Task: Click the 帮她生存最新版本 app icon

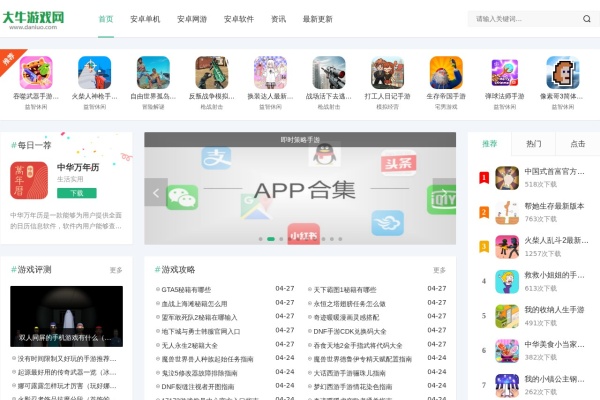Action: click(507, 212)
